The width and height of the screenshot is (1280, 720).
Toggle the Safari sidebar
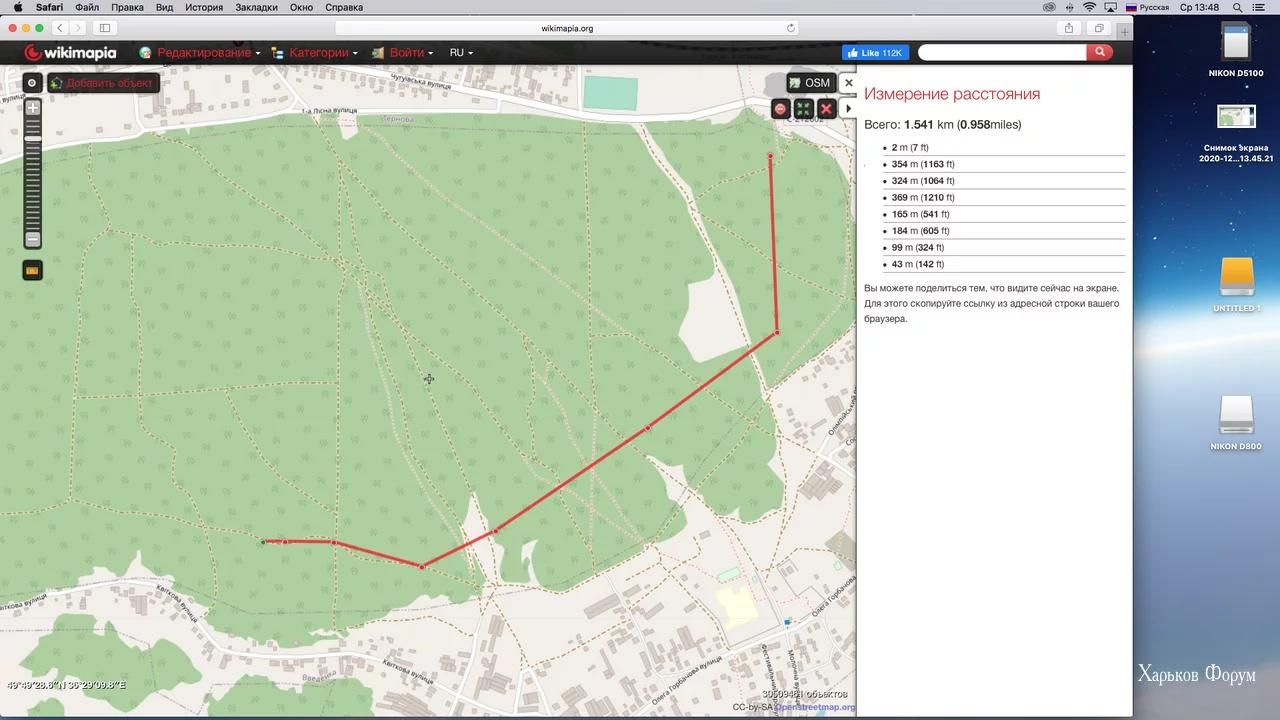click(105, 28)
